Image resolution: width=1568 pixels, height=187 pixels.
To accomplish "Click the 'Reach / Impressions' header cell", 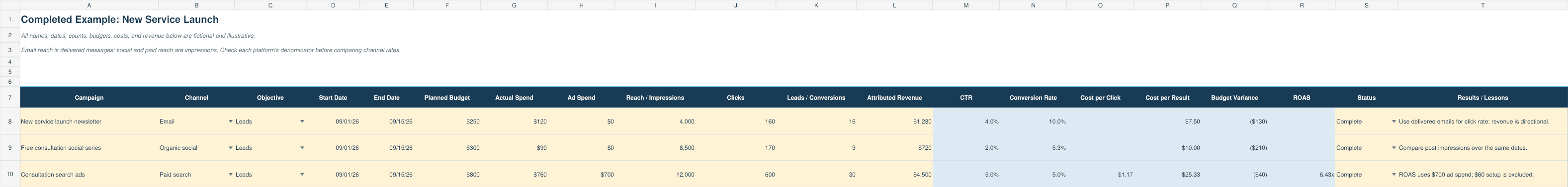I will click(655, 97).
